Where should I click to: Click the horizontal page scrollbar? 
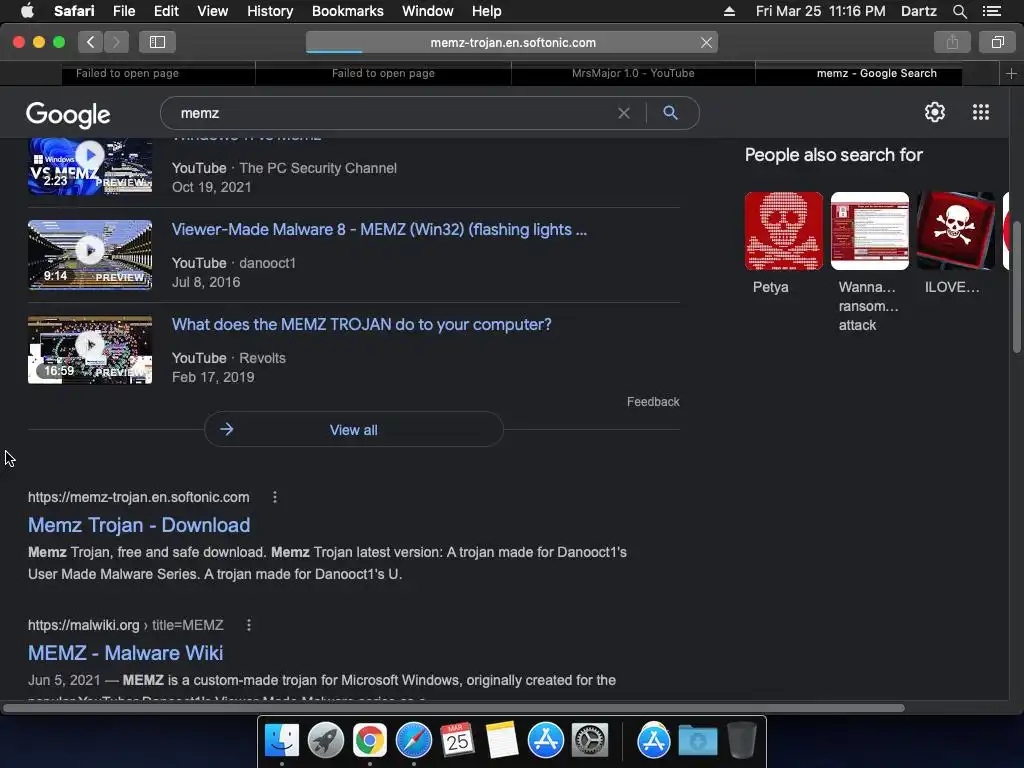click(453, 708)
